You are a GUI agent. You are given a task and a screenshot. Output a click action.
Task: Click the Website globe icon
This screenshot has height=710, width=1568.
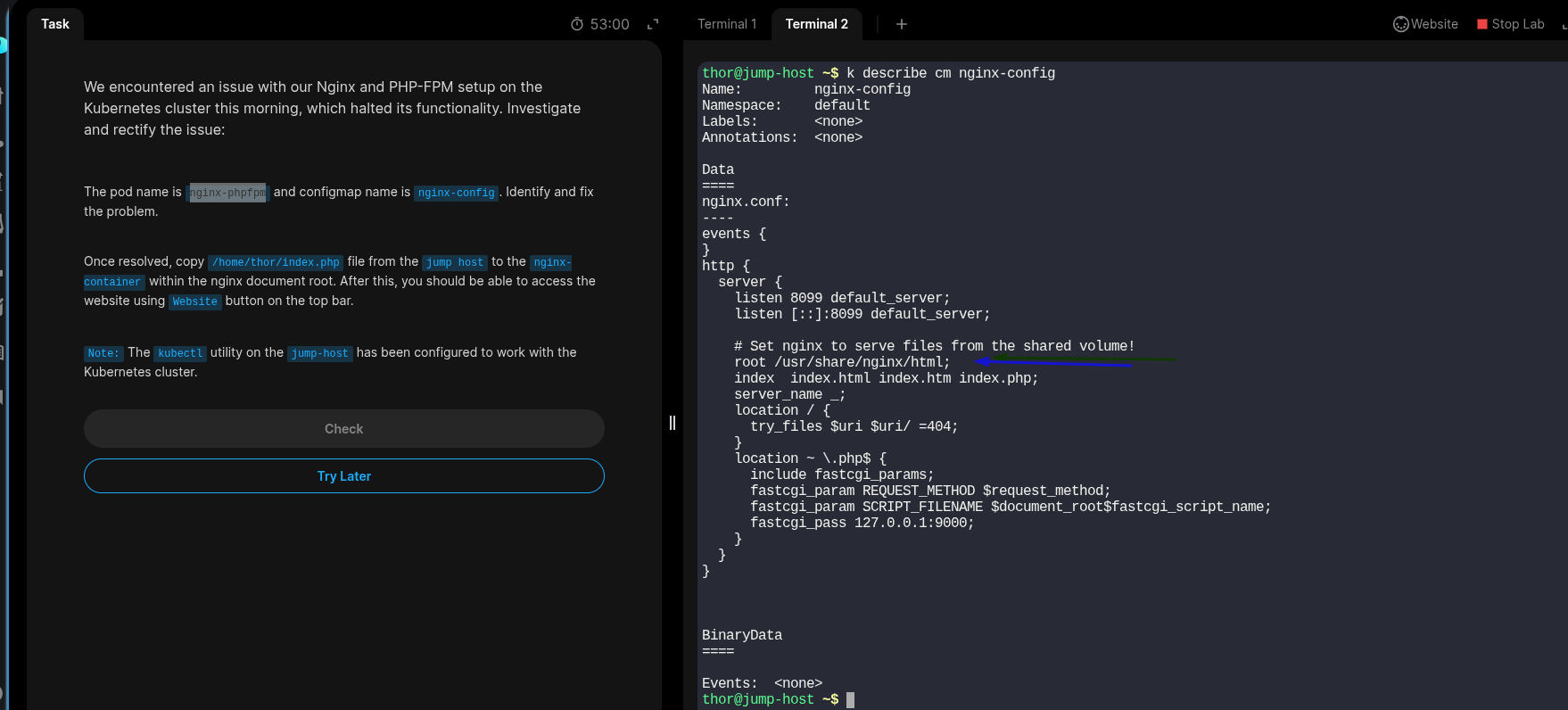(x=1401, y=24)
